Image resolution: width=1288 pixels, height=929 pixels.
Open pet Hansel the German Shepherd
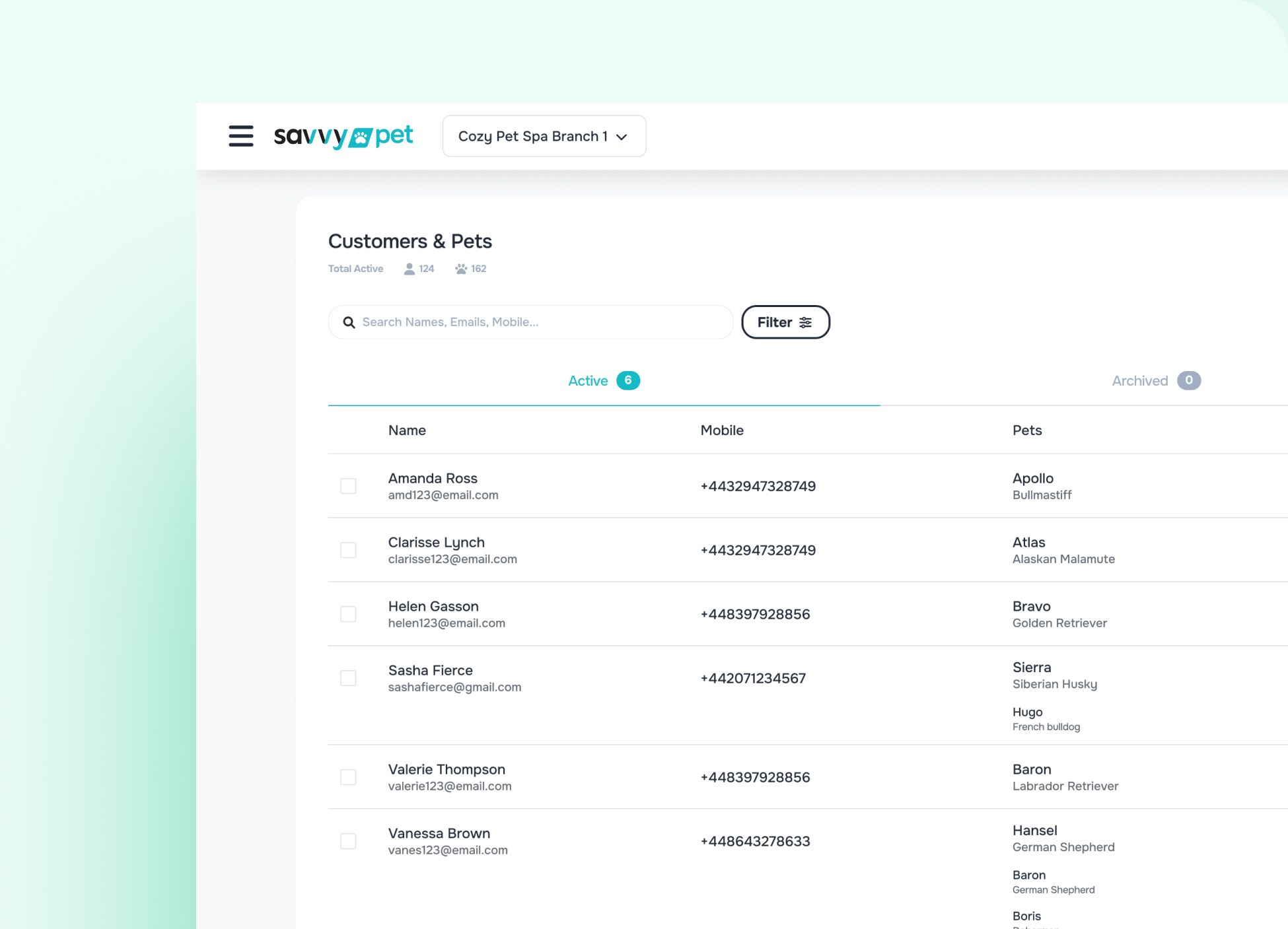point(1063,839)
